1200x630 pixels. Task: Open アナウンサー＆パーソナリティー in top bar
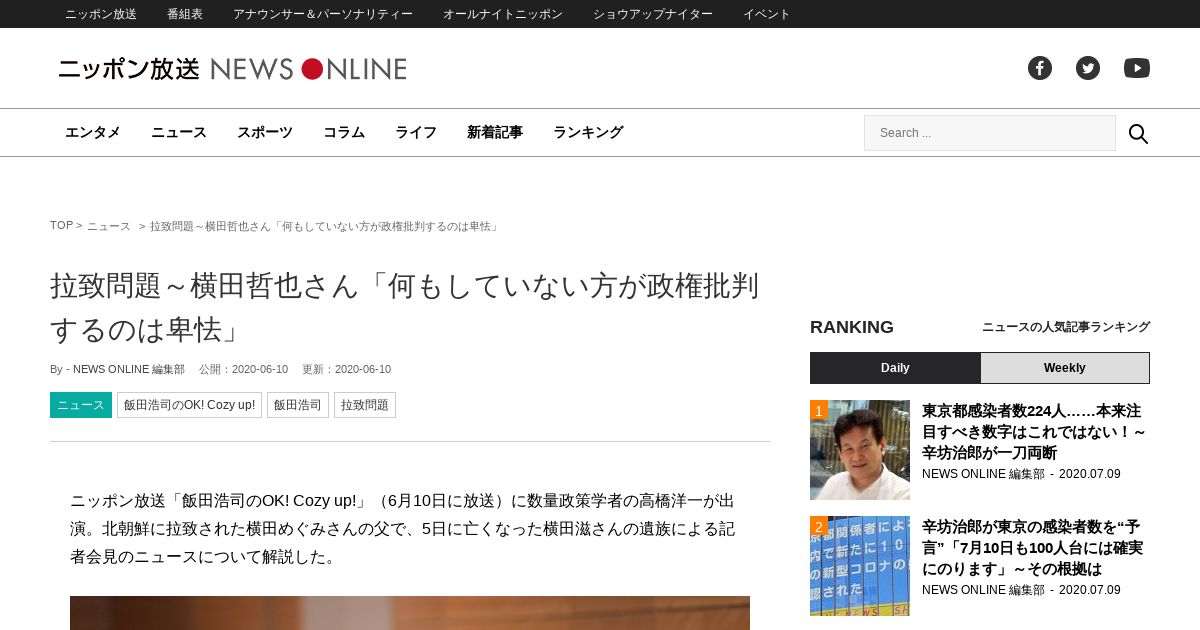click(x=323, y=14)
